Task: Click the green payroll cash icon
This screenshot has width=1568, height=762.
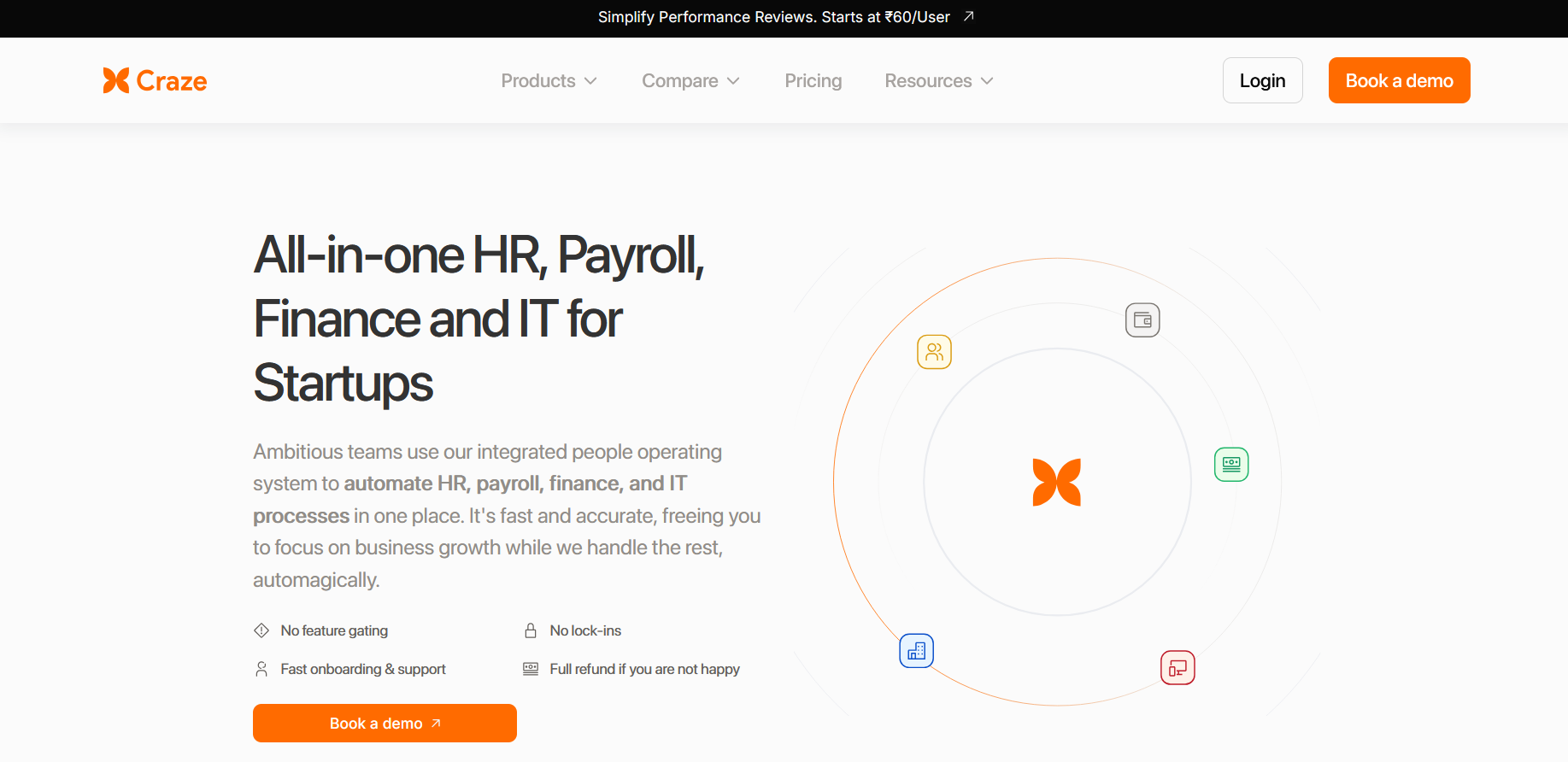Action: tap(1231, 464)
